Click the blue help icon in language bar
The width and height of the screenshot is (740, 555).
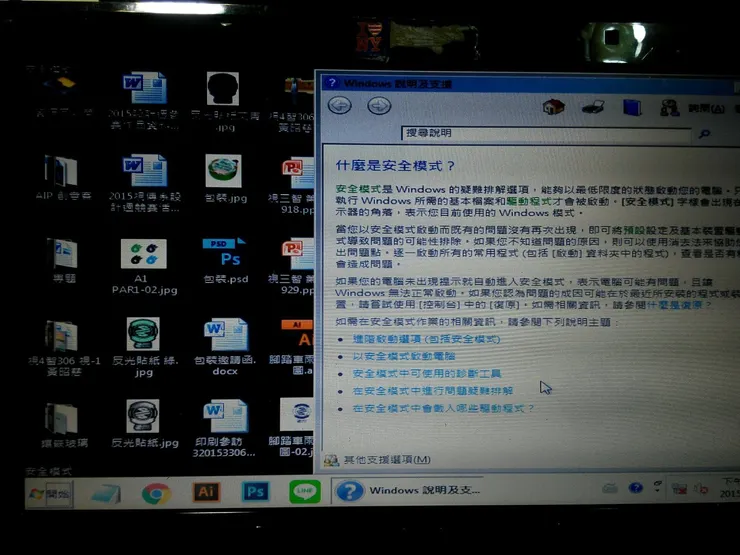click(x=636, y=488)
